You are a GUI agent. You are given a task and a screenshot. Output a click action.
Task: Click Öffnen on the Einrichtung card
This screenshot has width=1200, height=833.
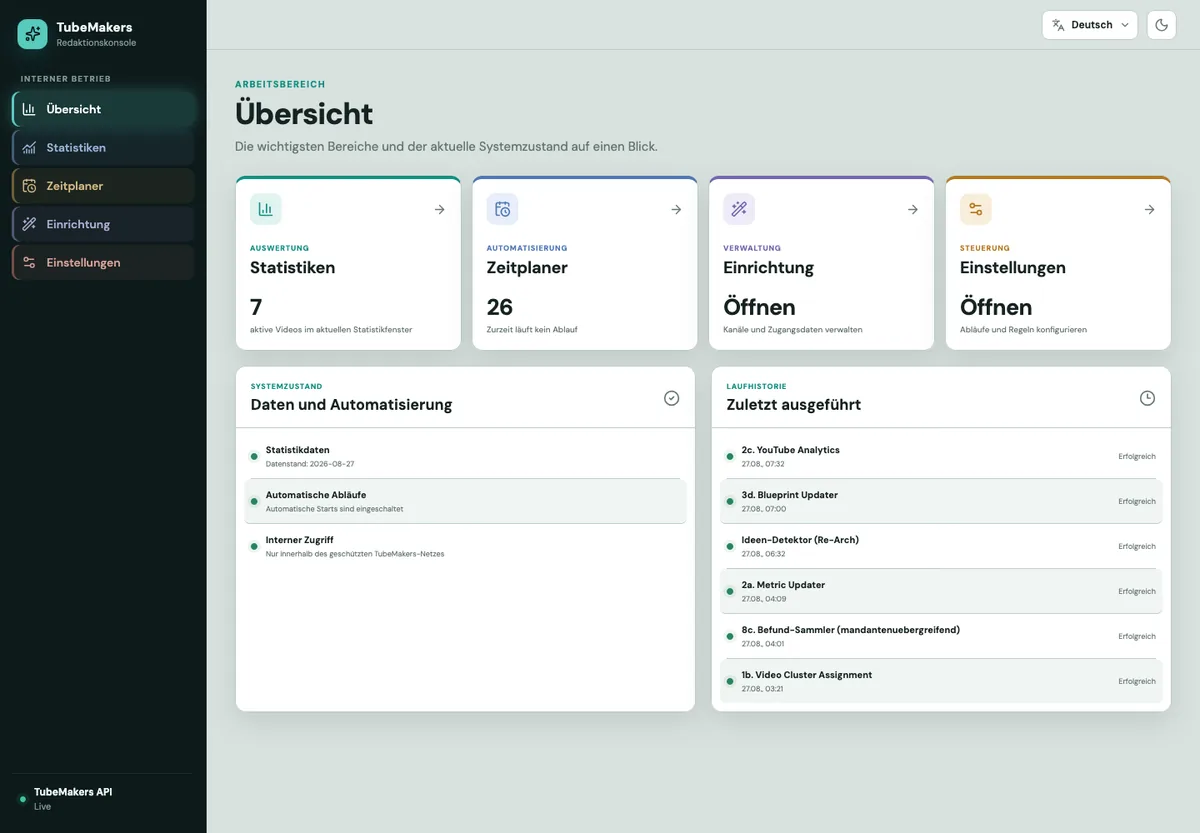click(x=759, y=306)
